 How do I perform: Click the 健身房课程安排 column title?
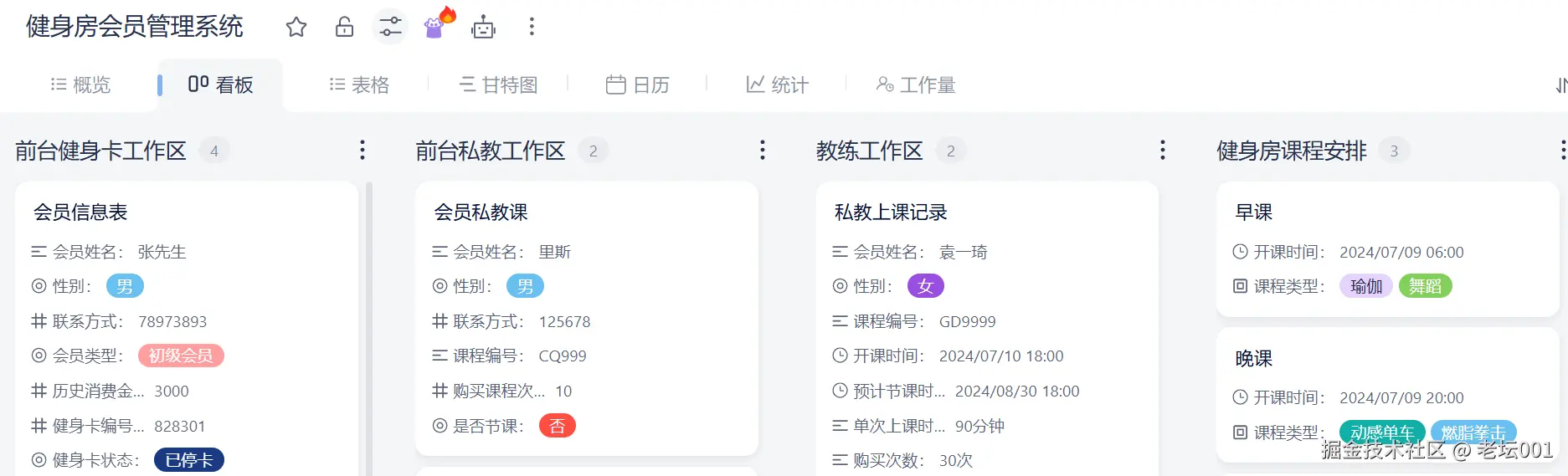[x=1291, y=151]
